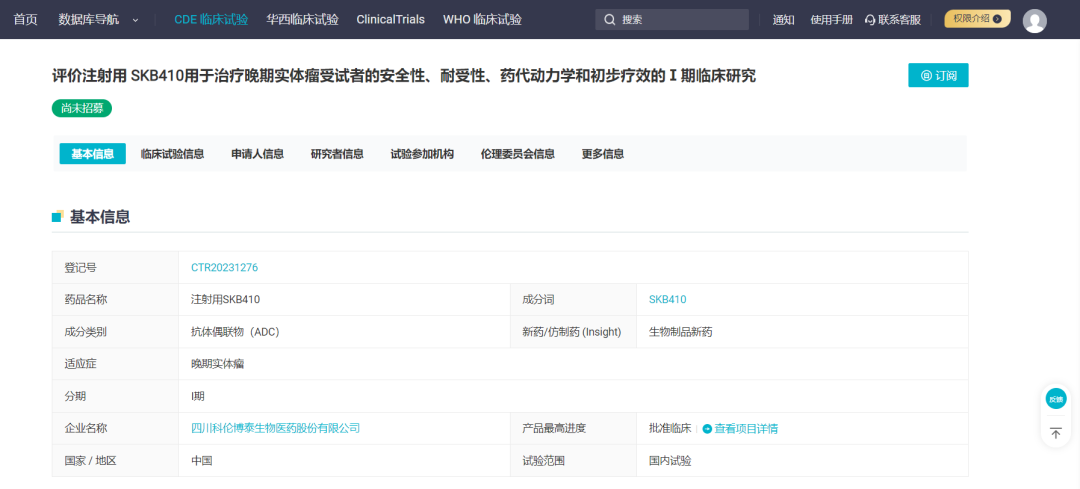Click the headset icon for 联系客服

click(870, 20)
